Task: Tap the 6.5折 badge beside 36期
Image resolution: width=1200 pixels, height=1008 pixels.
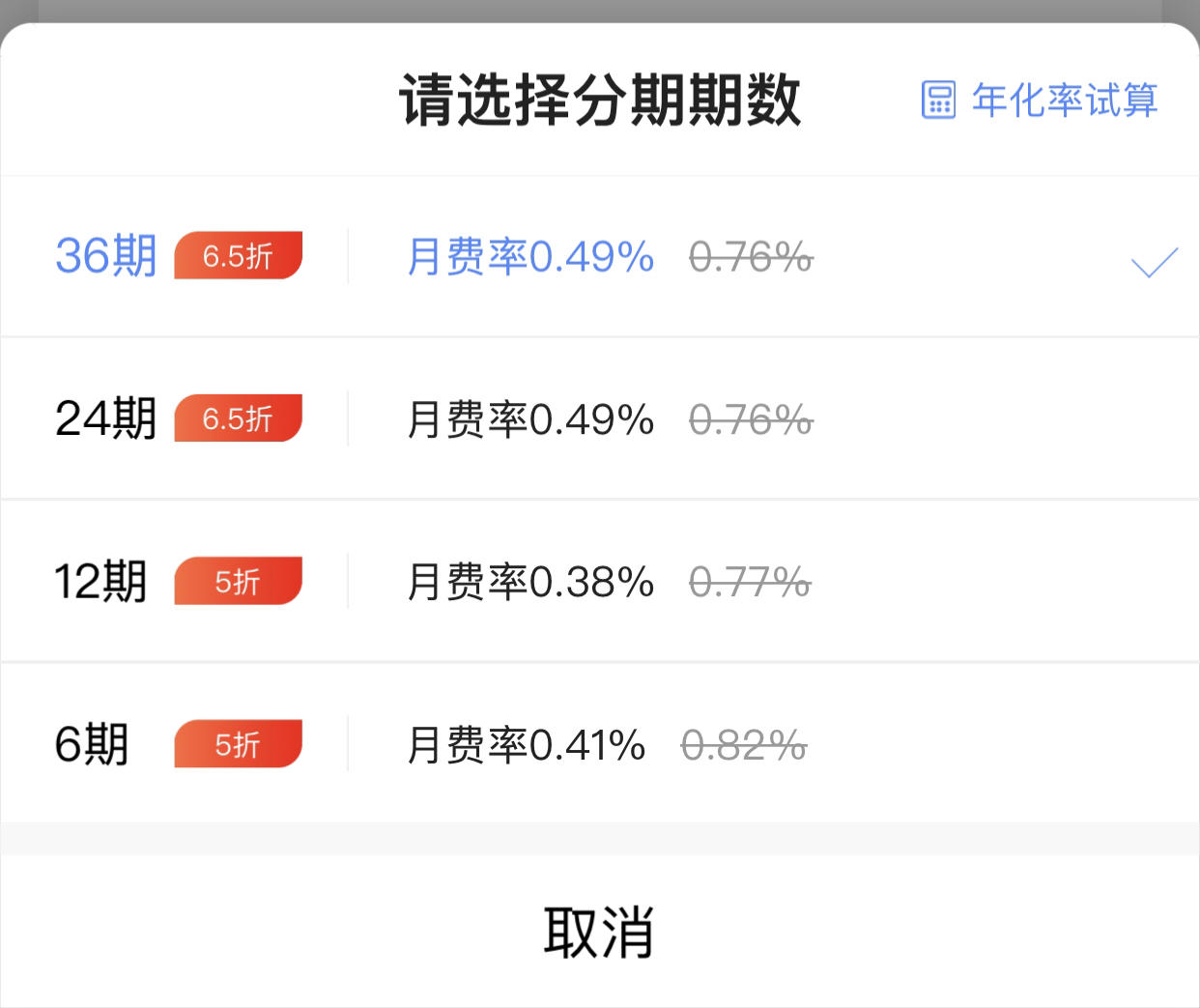Action: 238,256
